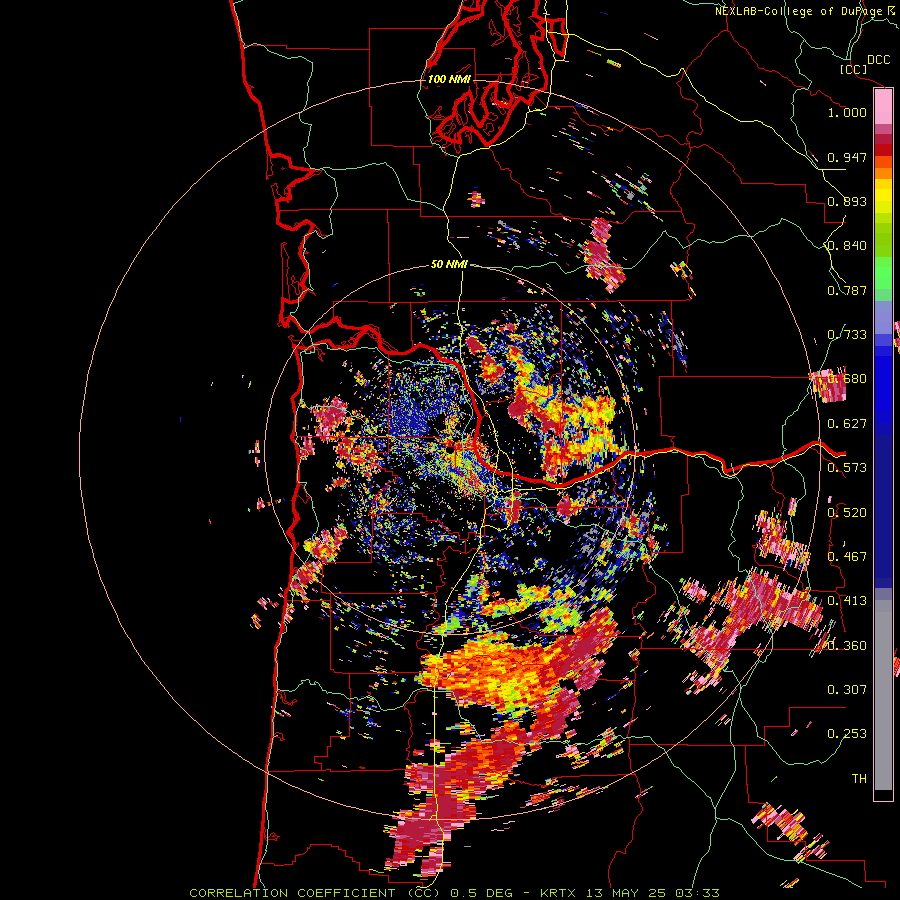
Task: Click the 0.787 scale value
Action: [847, 290]
